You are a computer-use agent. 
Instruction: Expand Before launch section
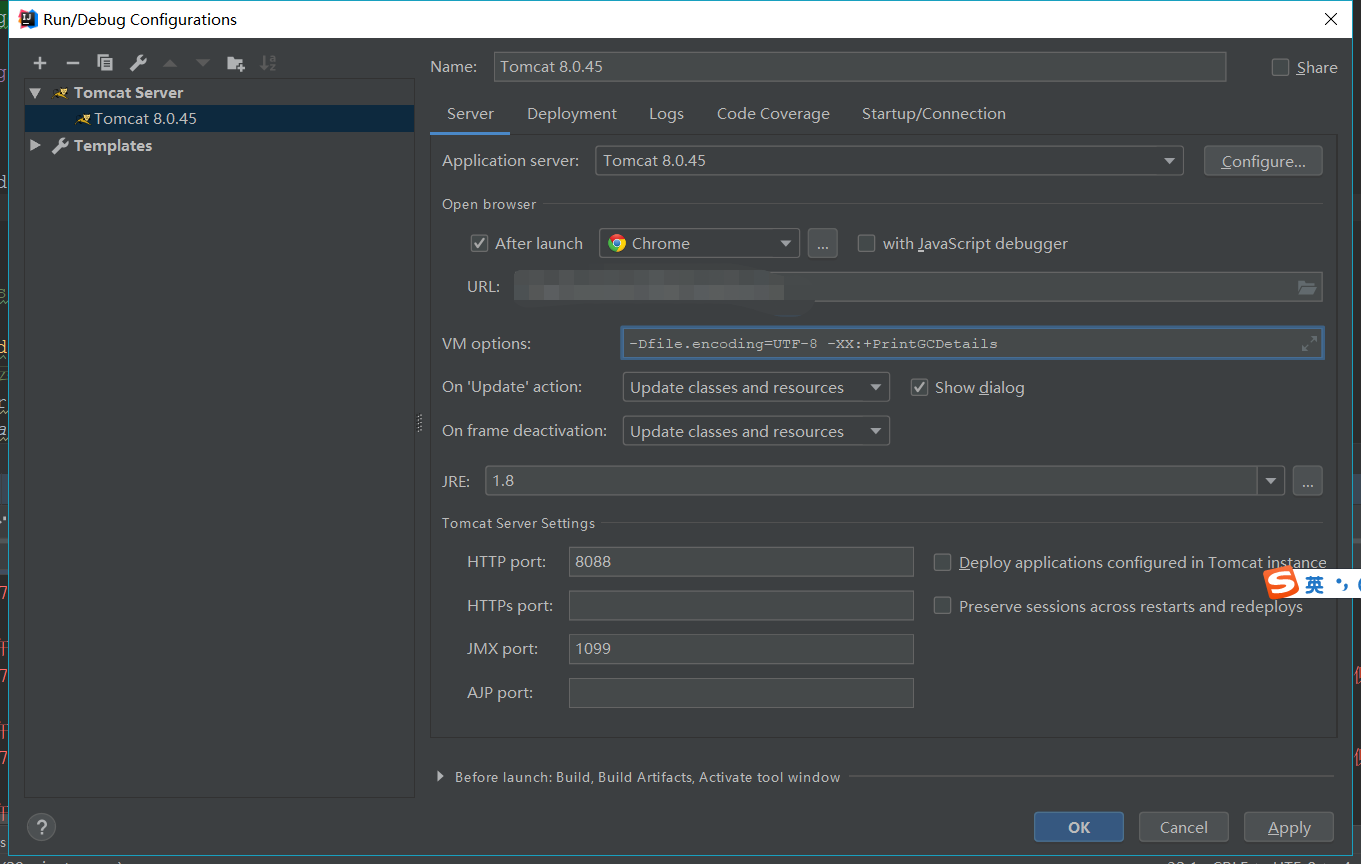(440, 776)
